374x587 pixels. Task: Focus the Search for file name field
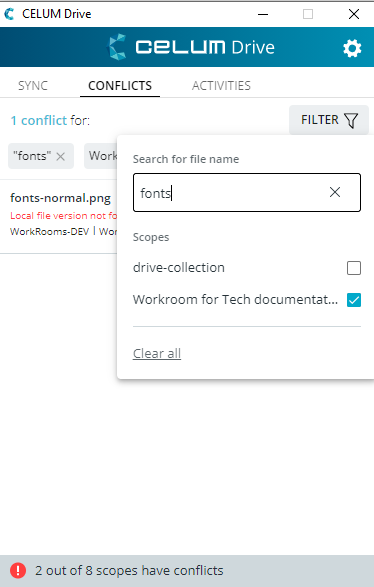click(x=247, y=192)
